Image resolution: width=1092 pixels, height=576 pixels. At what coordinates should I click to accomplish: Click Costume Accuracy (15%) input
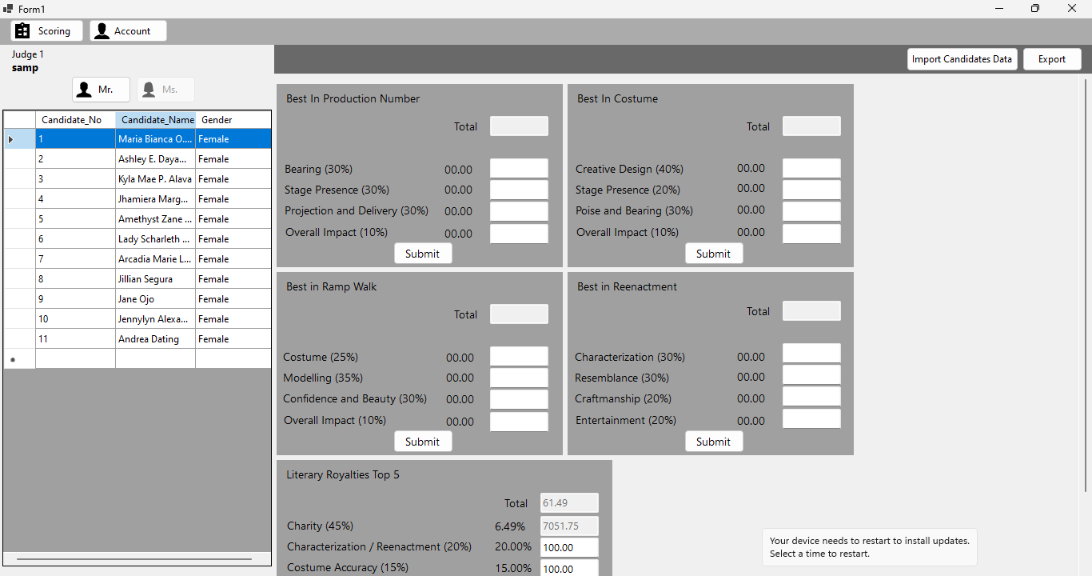click(569, 568)
